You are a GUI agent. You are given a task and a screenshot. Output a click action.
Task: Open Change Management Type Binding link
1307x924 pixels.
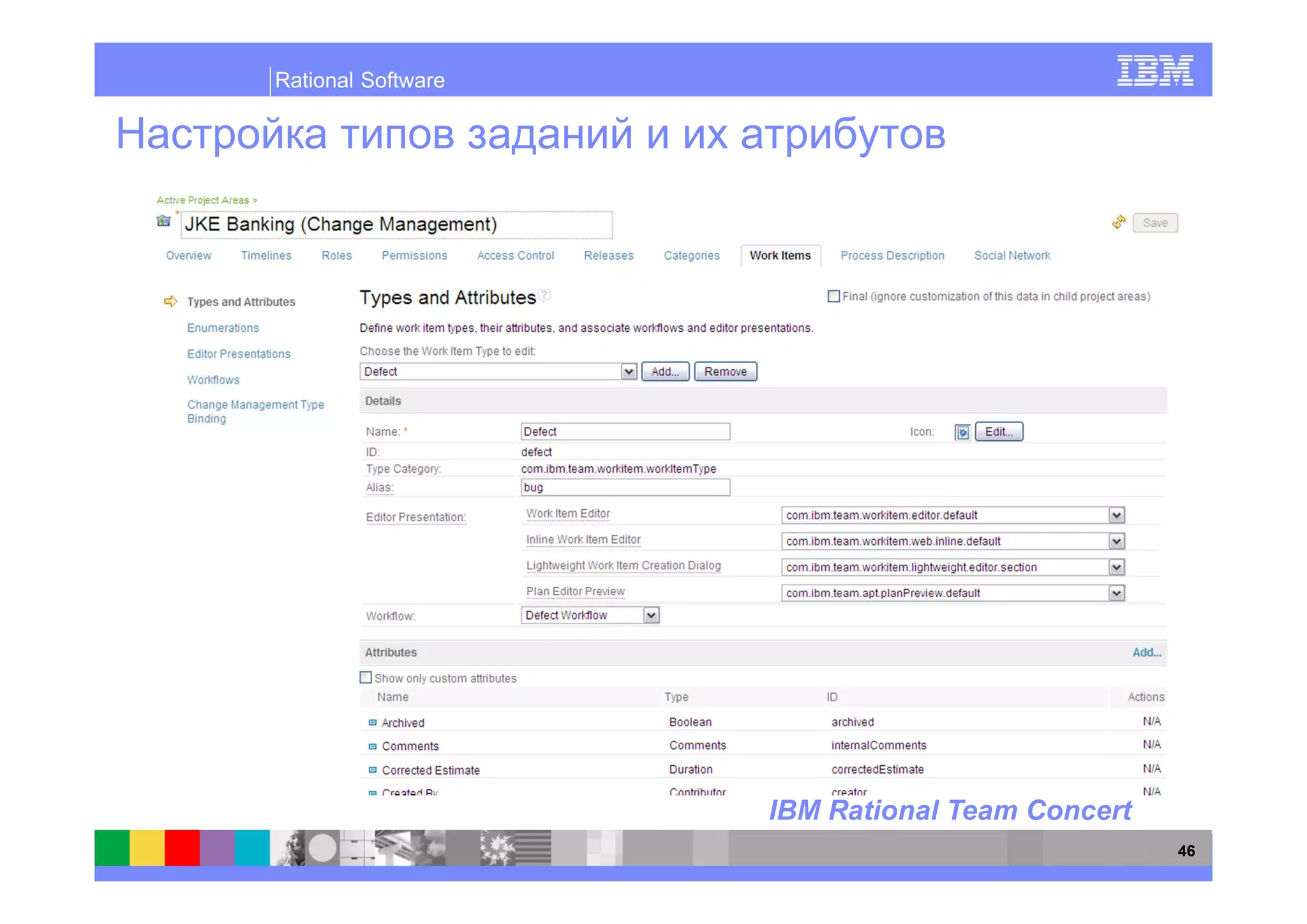point(255,412)
